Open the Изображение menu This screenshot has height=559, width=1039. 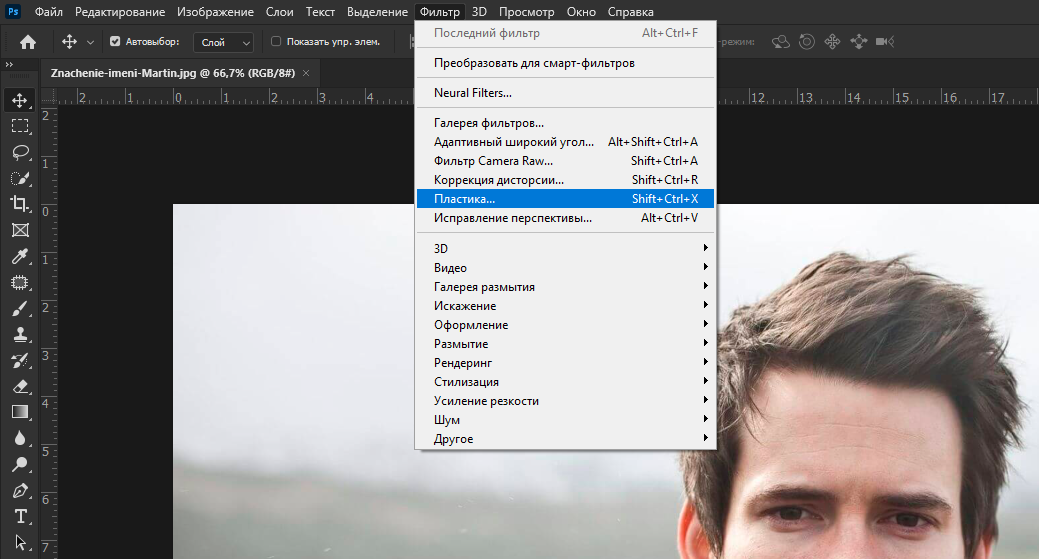(x=215, y=12)
